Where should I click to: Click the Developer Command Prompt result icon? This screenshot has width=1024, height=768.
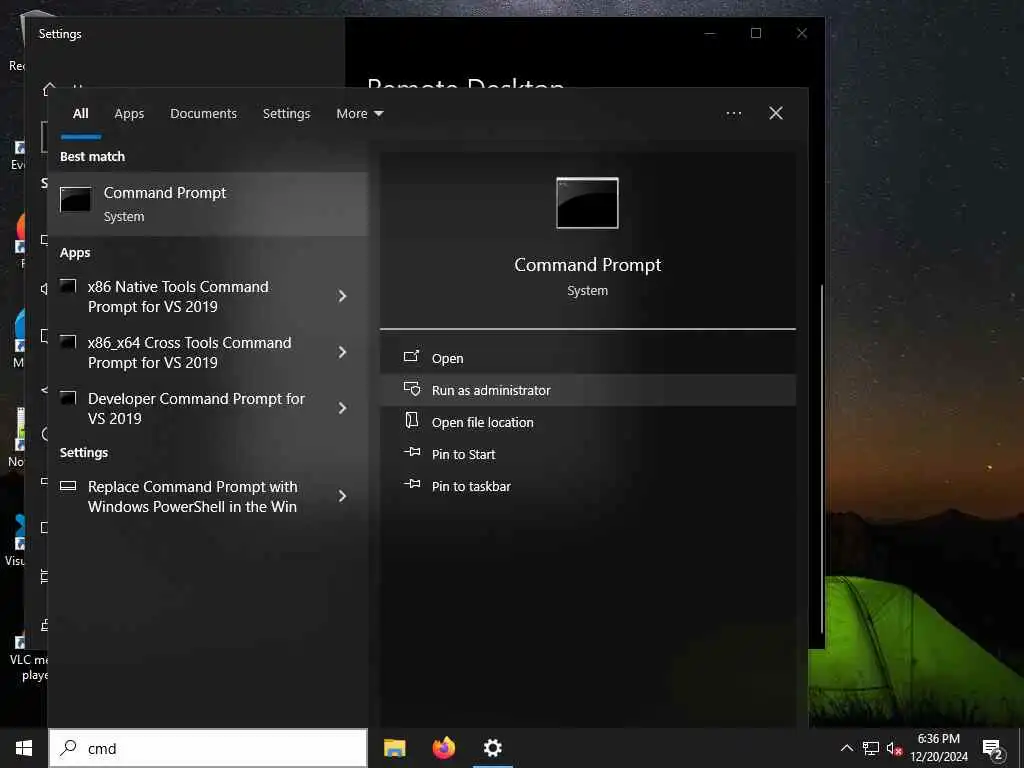click(x=68, y=397)
